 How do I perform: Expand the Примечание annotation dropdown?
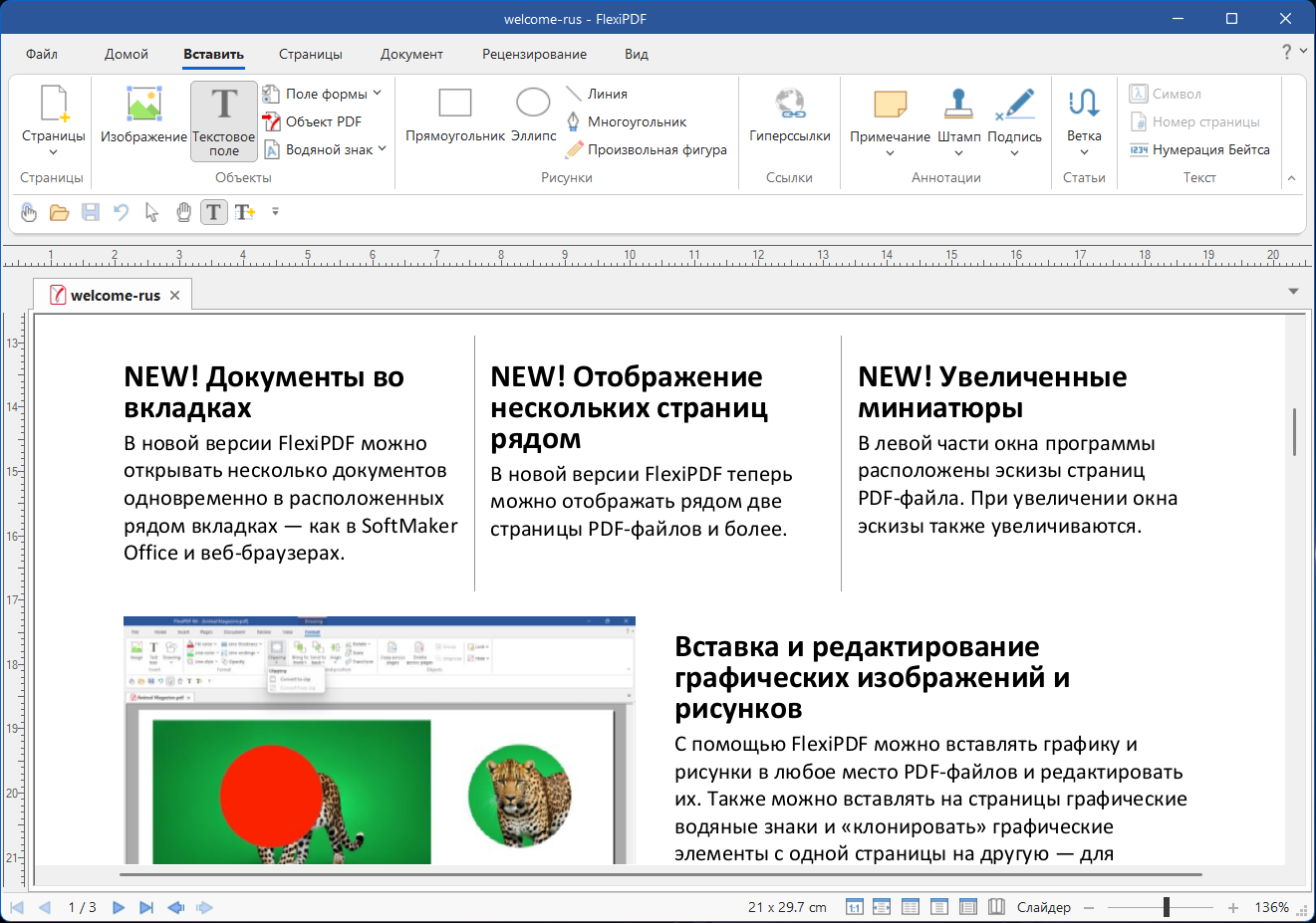[x=890, y=153]
